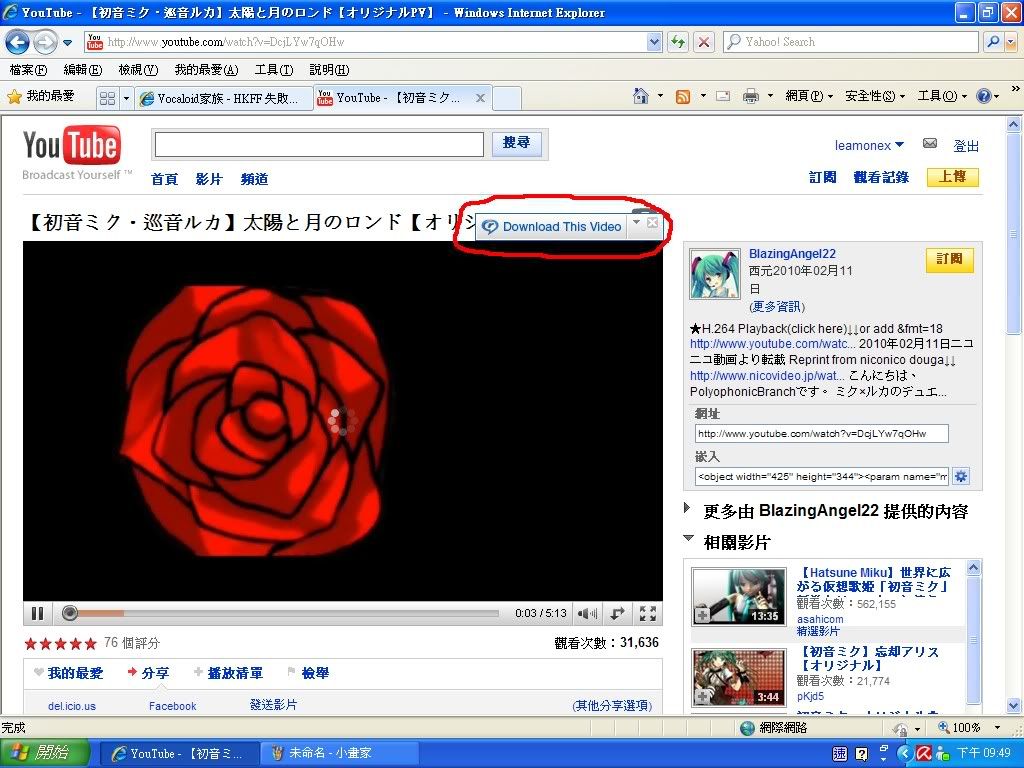This screenshot has height=768, width=1024.
Task: Click the IE back navigation button
Action: tap(17, 42)
